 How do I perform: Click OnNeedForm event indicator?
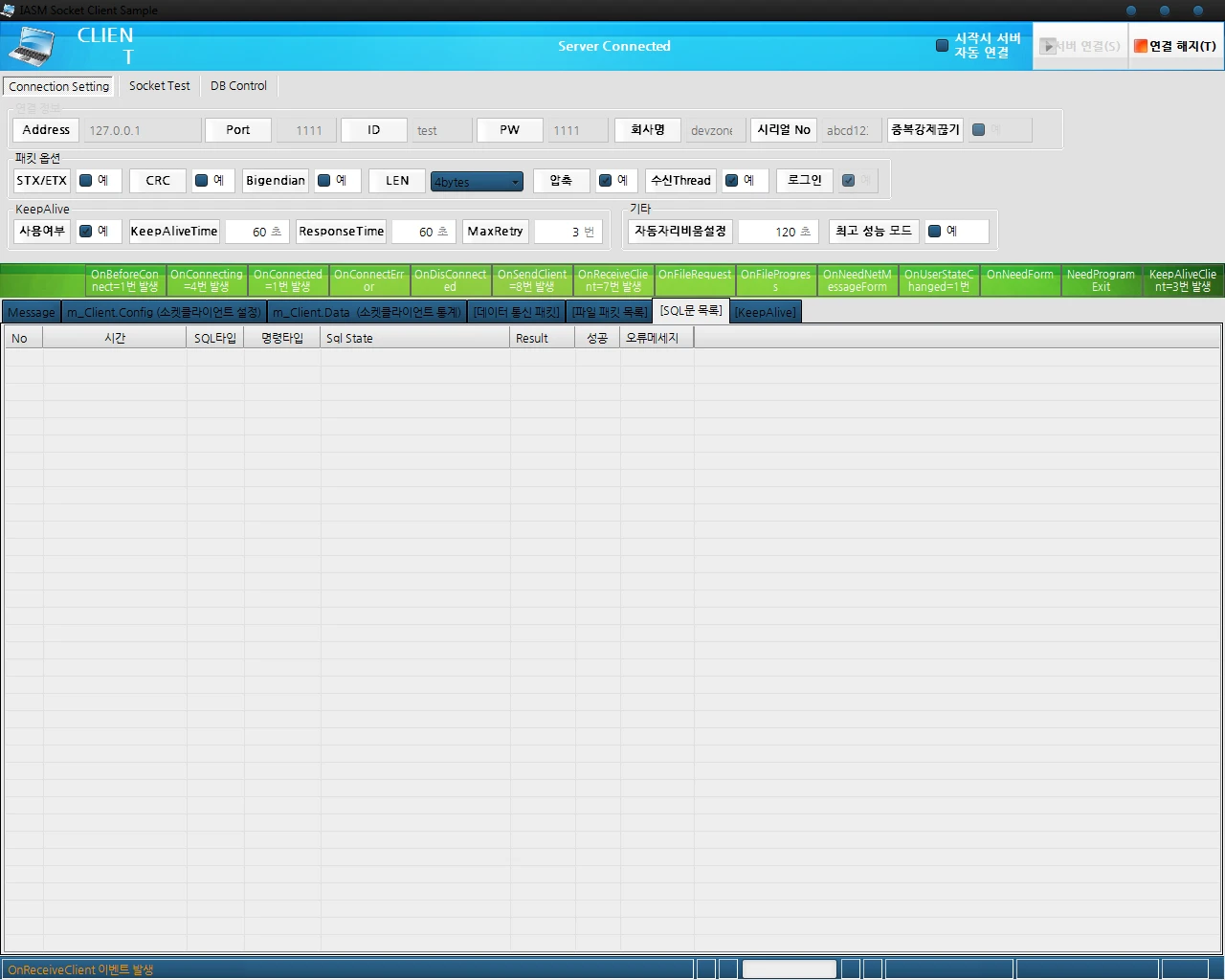point(1020,280)
